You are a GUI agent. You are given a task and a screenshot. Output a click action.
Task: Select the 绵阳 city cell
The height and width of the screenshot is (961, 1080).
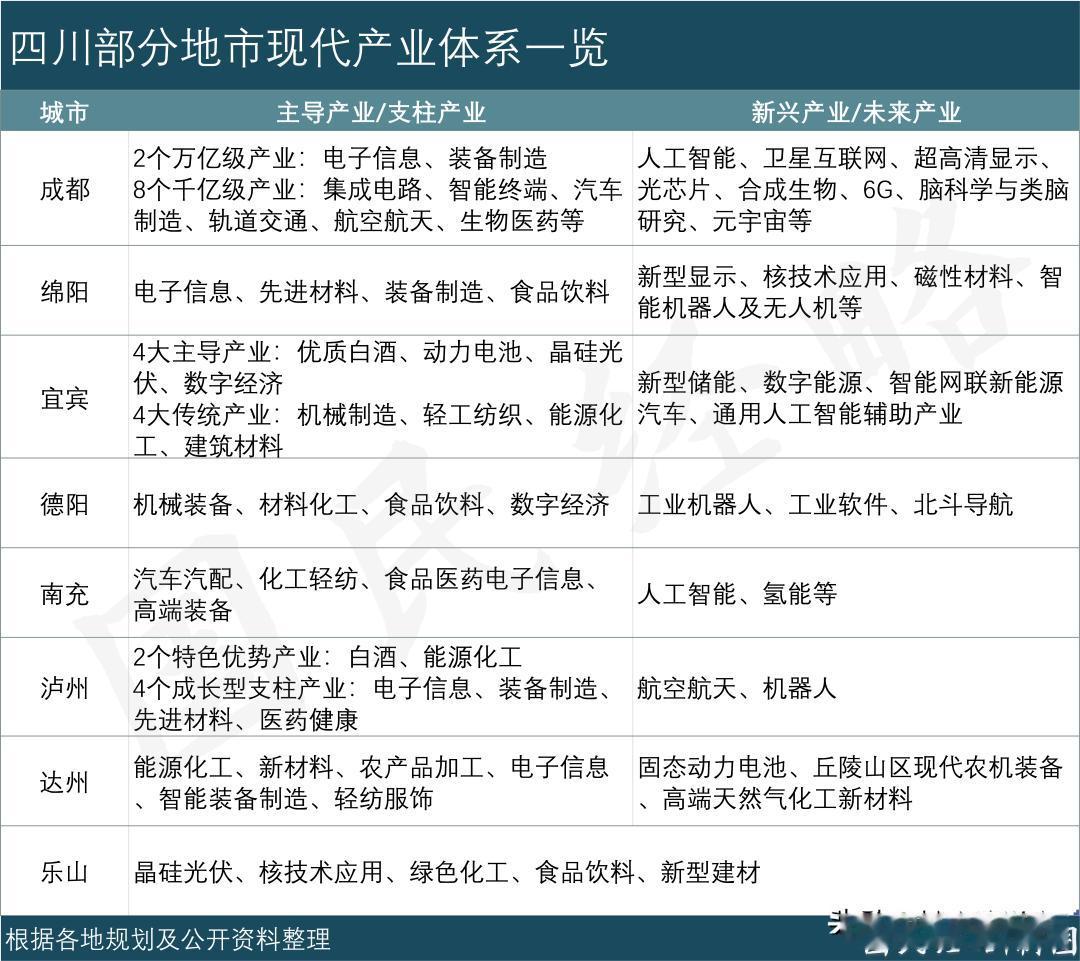click(64, 291)
